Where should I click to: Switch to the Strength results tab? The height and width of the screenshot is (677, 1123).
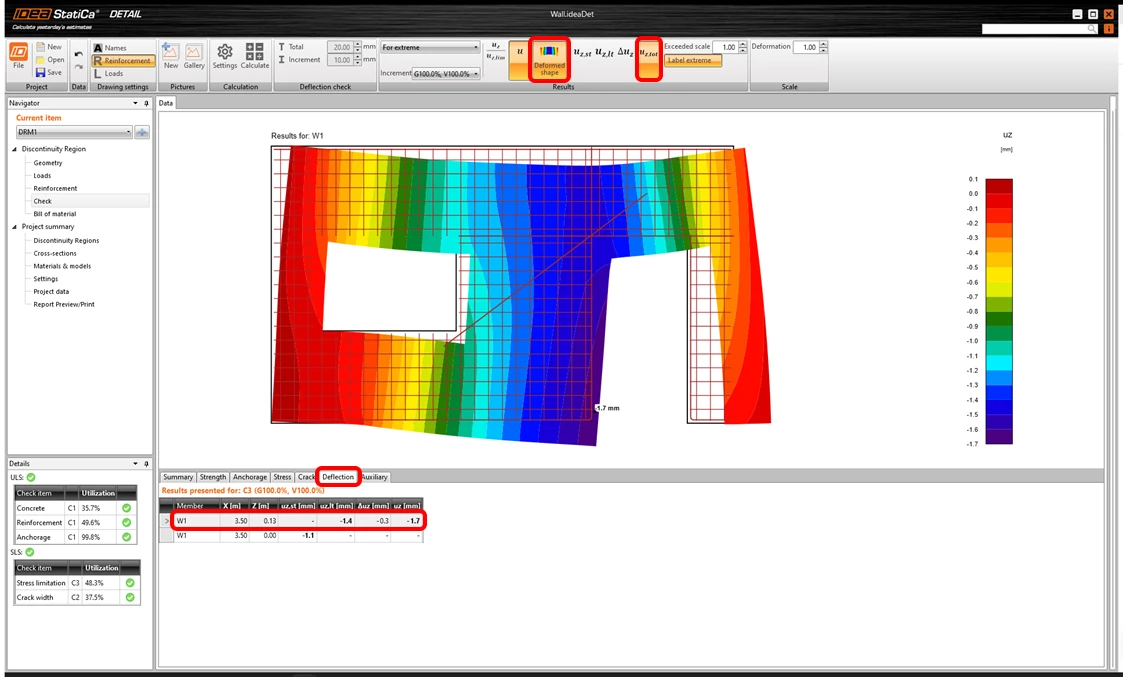[x=213, y=477]
